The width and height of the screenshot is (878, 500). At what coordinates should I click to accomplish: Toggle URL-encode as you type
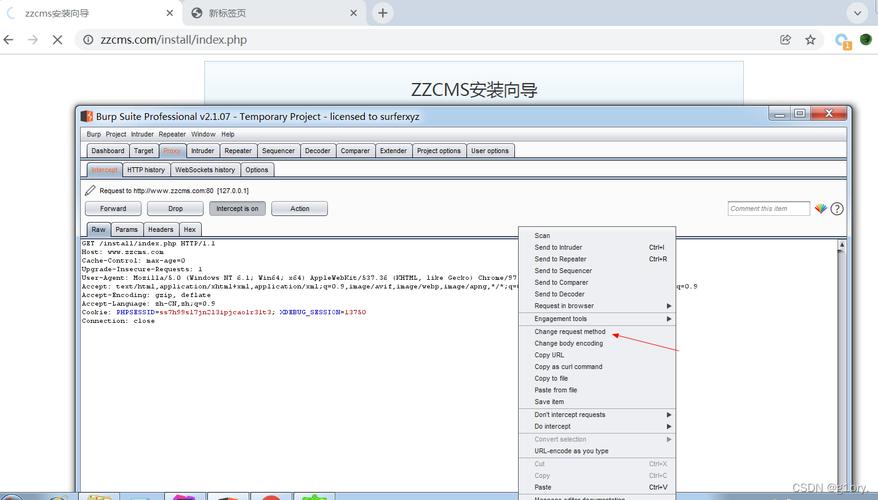pyautogui.click(x=597, y=451)
